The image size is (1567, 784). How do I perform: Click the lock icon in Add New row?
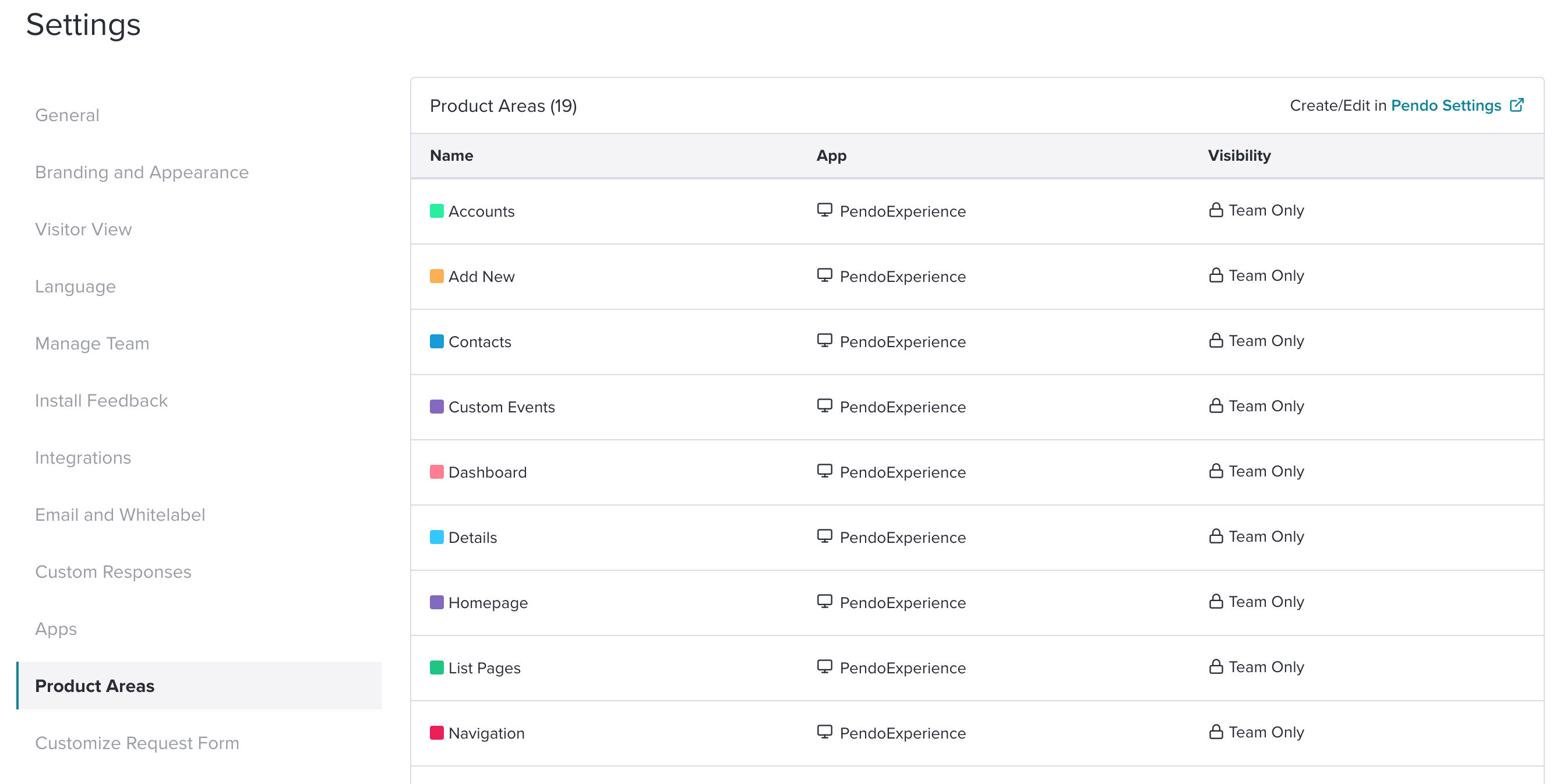pos(1215,275)
